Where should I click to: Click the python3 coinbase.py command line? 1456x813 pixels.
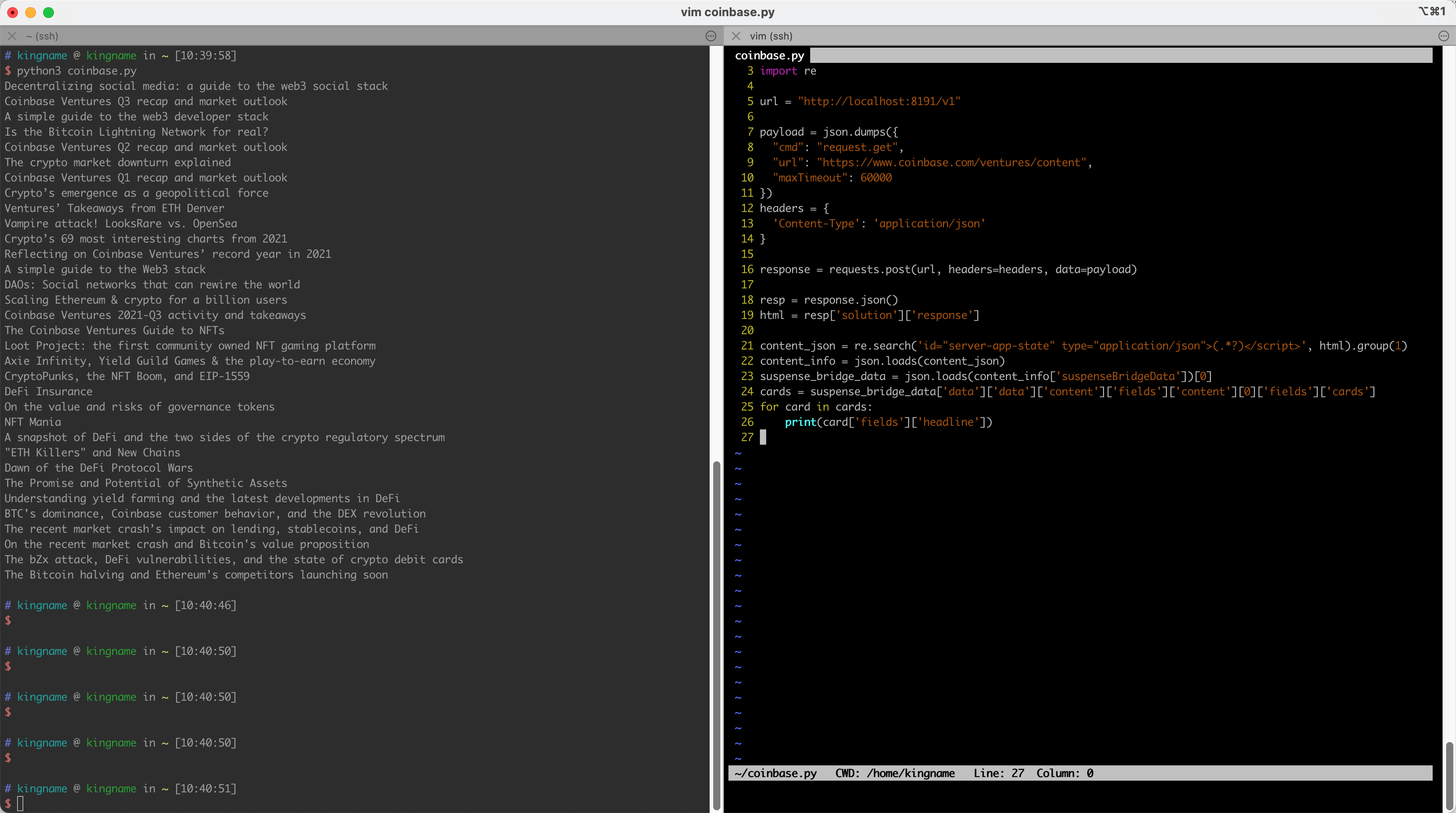click(76, 71)
